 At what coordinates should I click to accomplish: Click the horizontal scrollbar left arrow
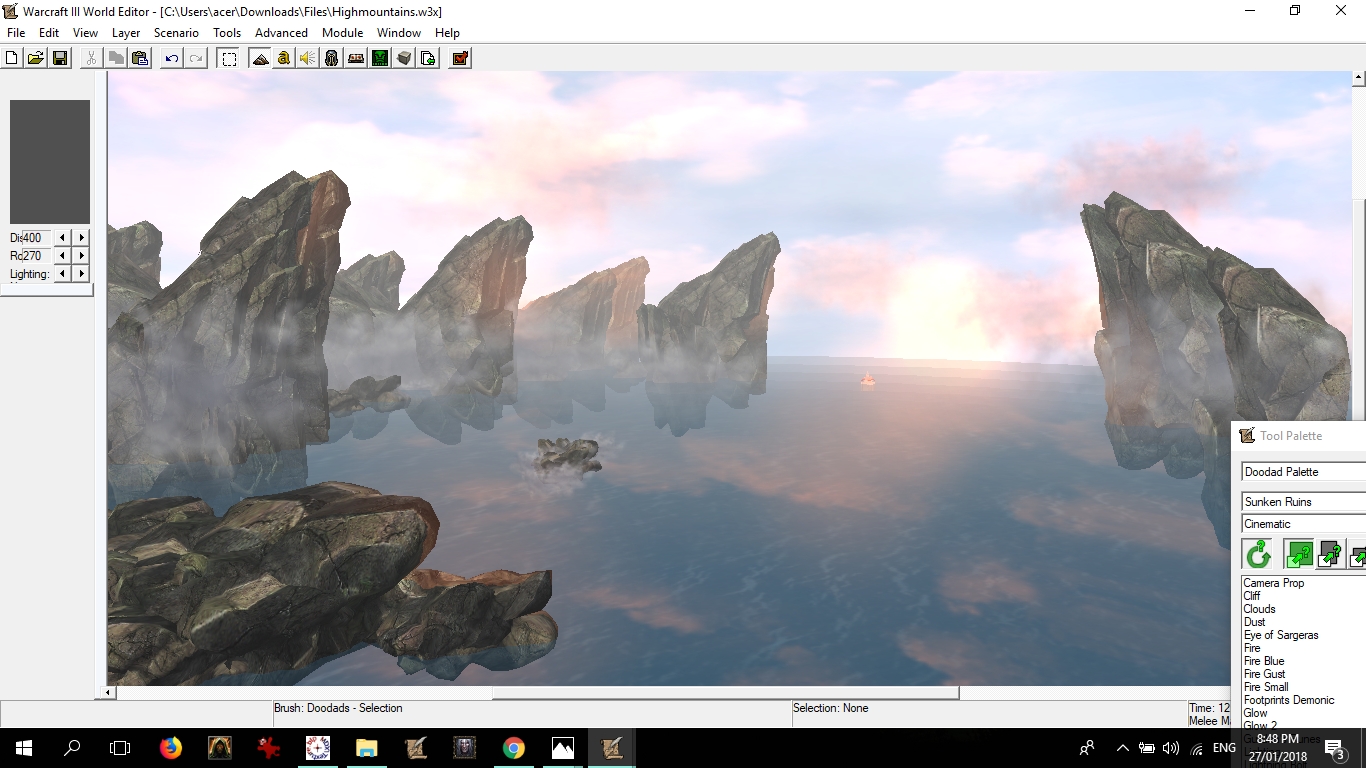111,692
